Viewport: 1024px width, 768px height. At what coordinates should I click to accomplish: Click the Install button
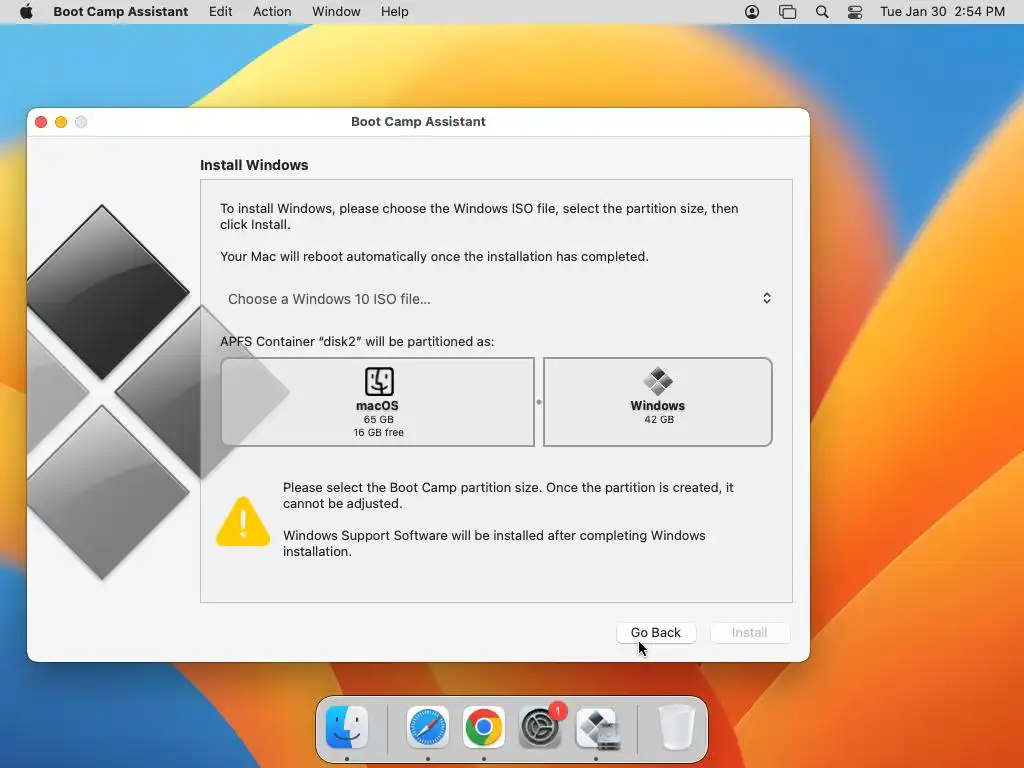tap(749, 632)
